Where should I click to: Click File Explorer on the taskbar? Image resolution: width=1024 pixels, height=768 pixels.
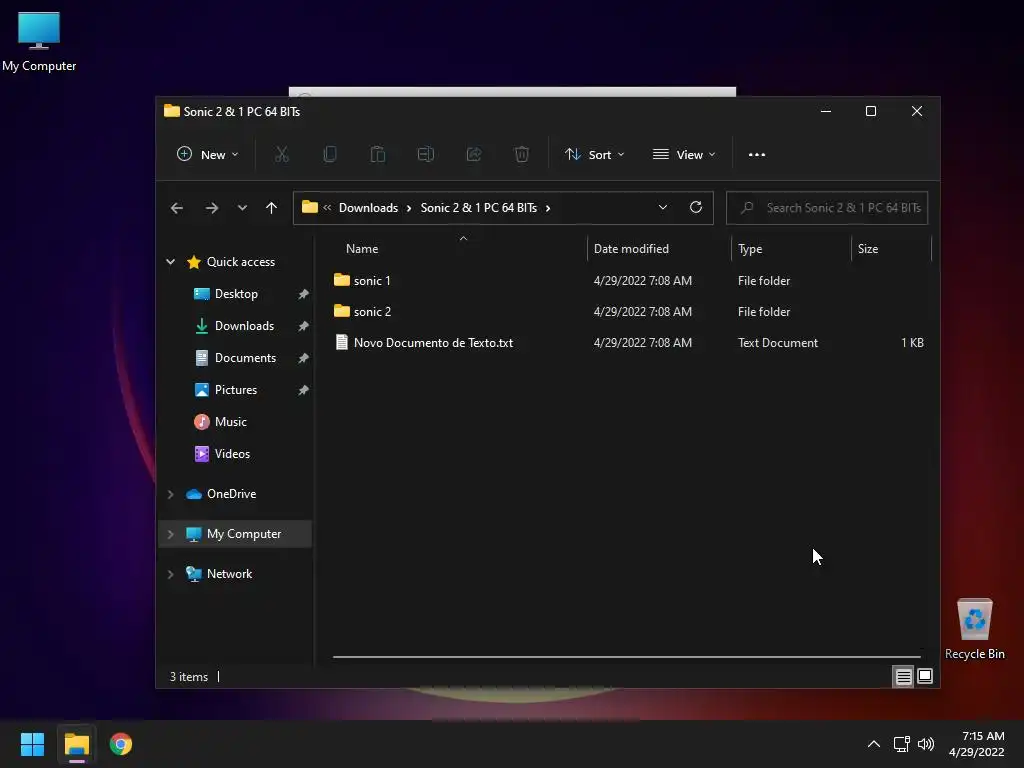click(76, 744)
